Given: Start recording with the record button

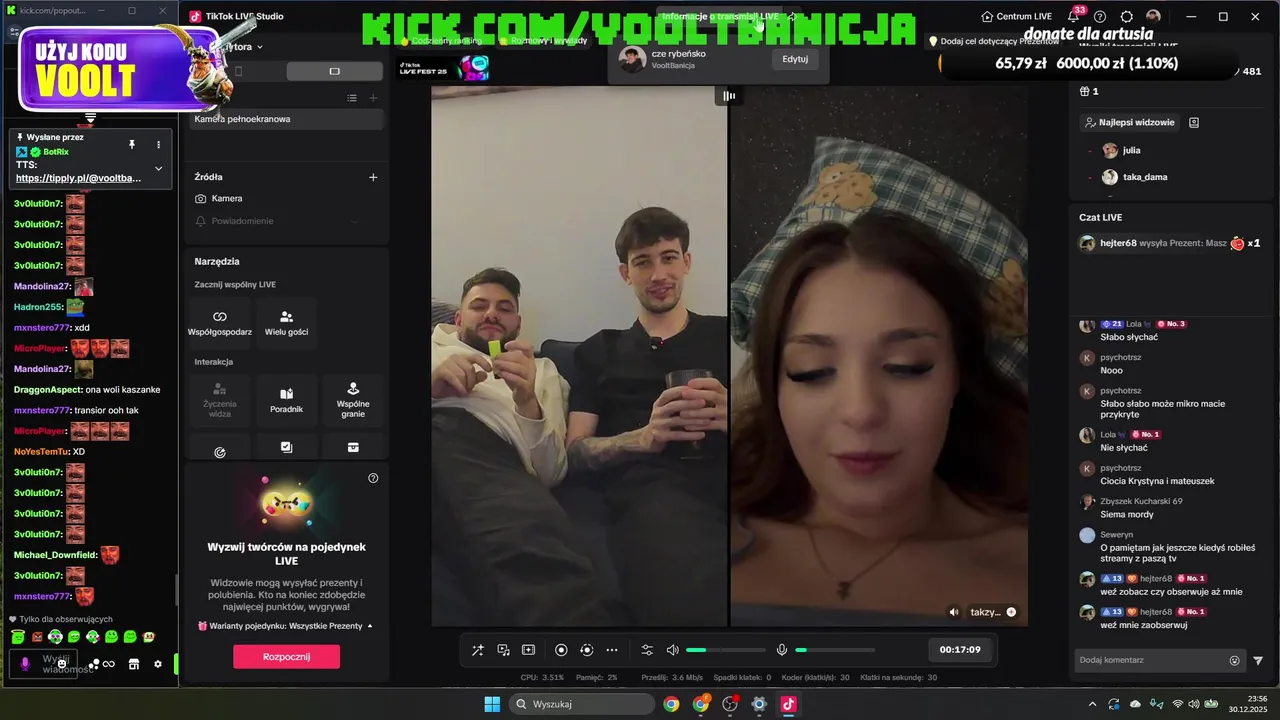Looking at the screenshot, I should (561, 650).
